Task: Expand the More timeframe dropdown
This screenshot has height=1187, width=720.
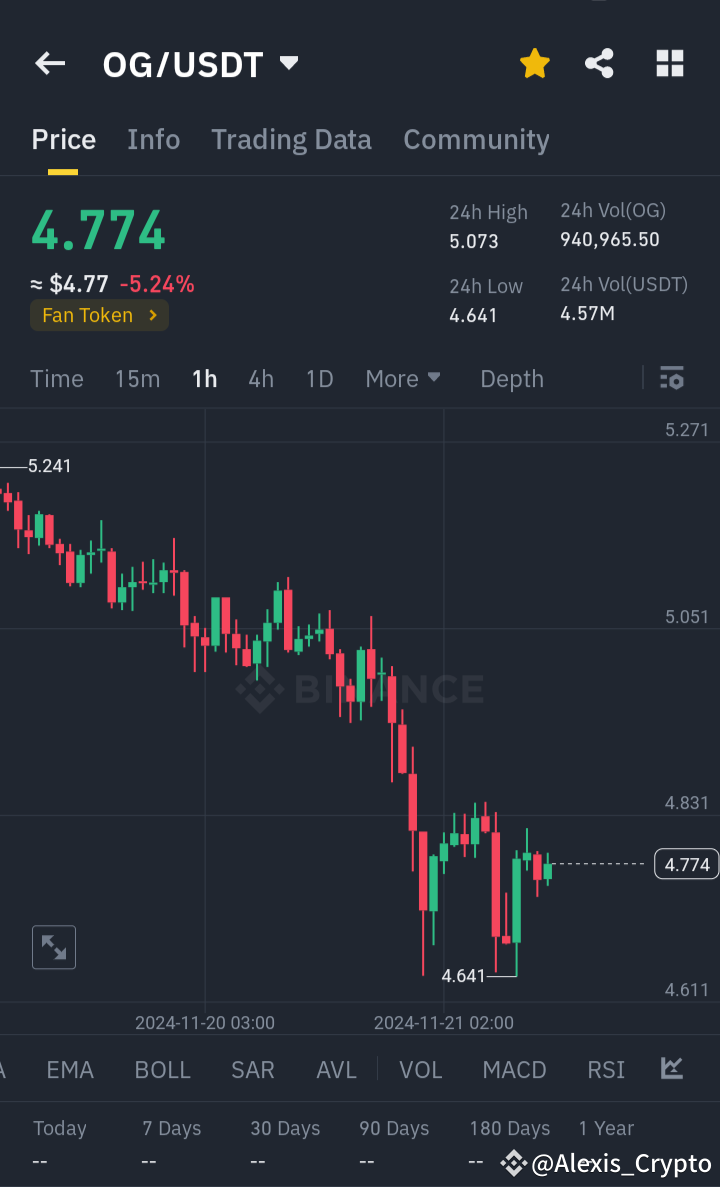Action: pos(403,378)
